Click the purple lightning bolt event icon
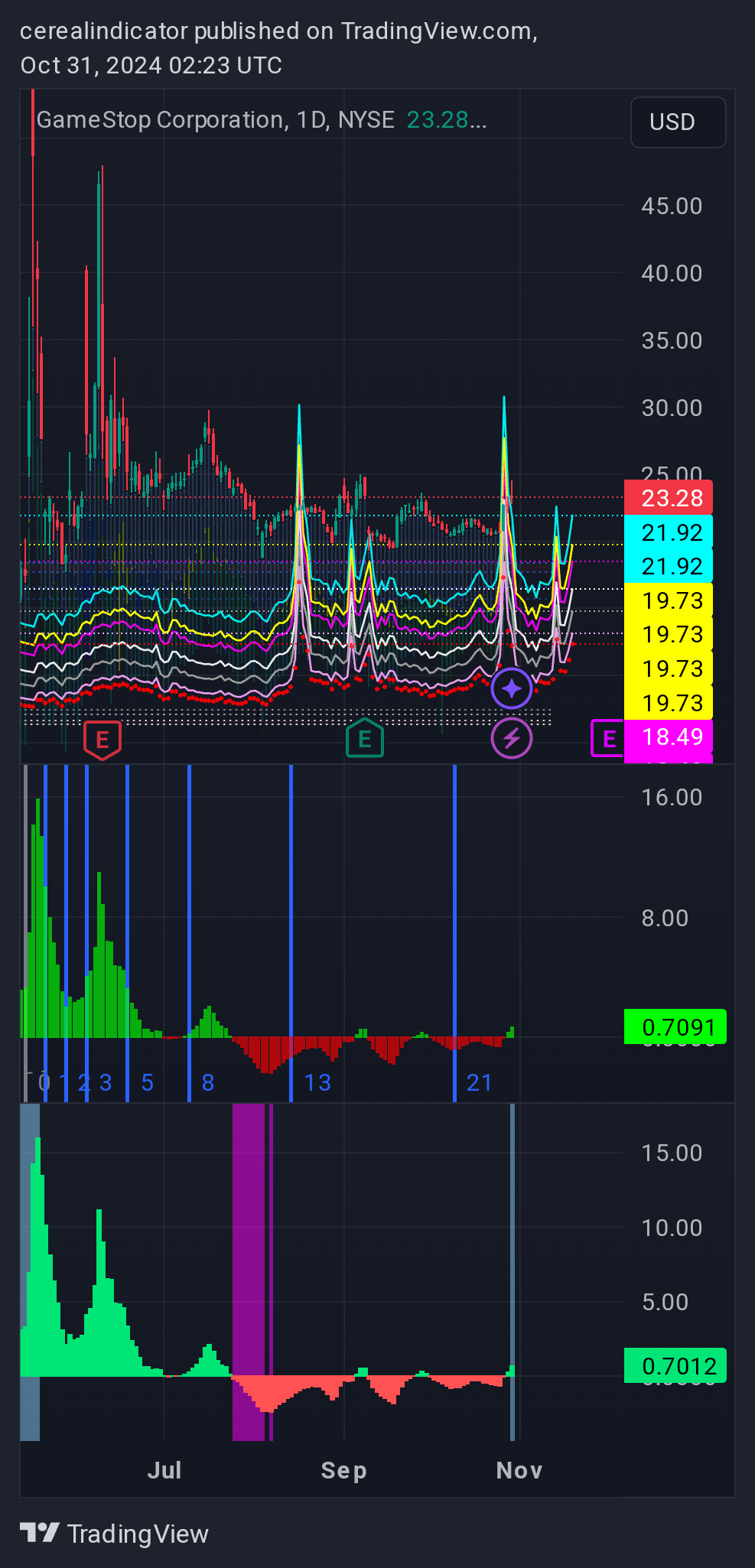 click(x=512, y=739)
